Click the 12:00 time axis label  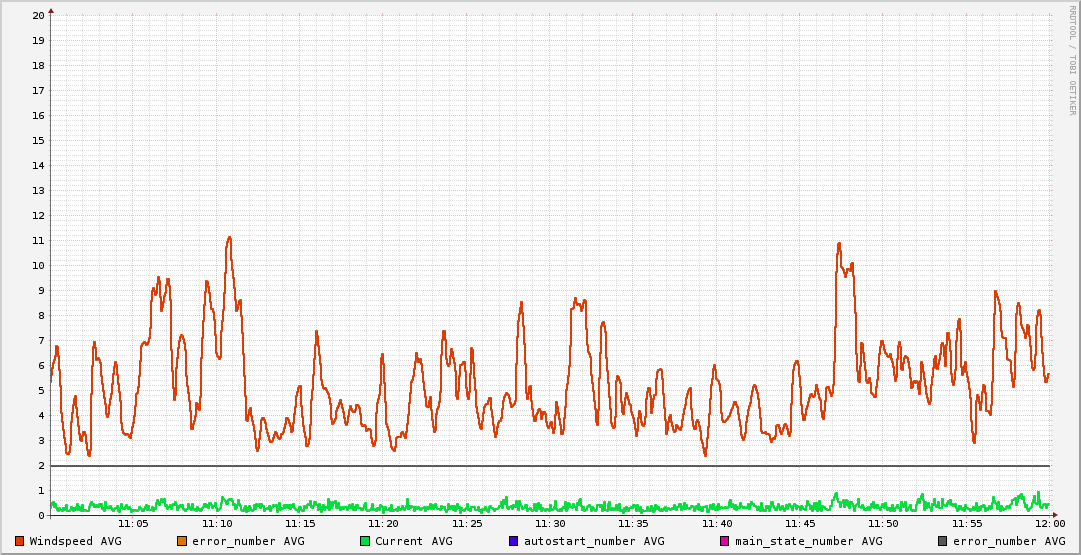(1049, 524)
